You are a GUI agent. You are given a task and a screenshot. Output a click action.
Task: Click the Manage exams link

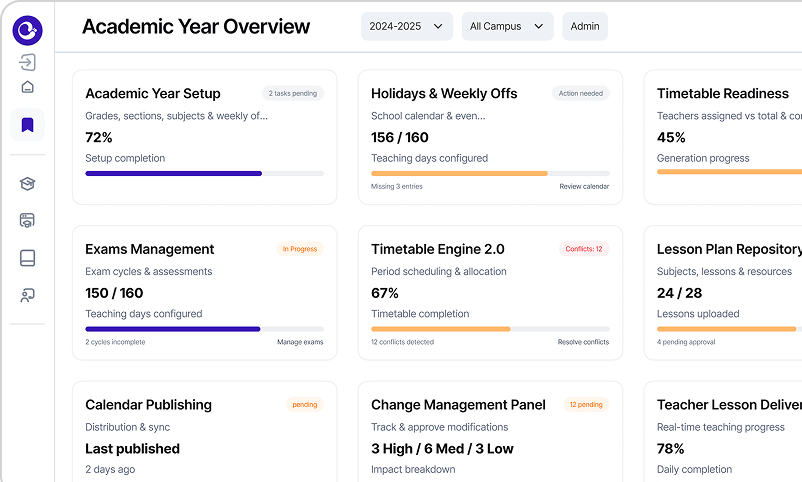pos(300,343)
